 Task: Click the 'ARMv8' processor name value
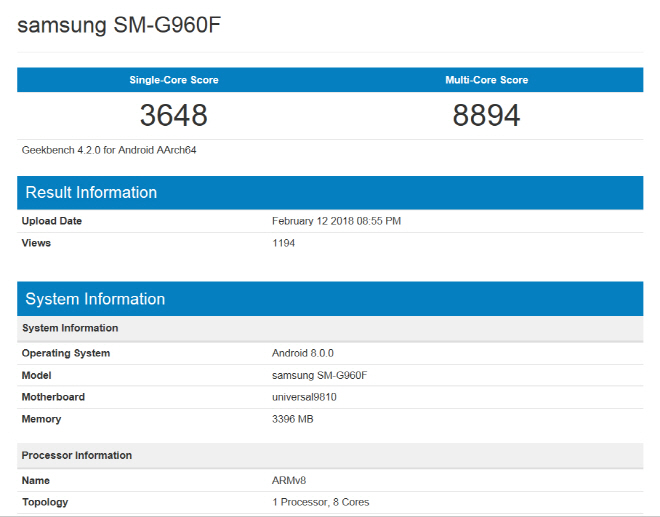[289, 480]
